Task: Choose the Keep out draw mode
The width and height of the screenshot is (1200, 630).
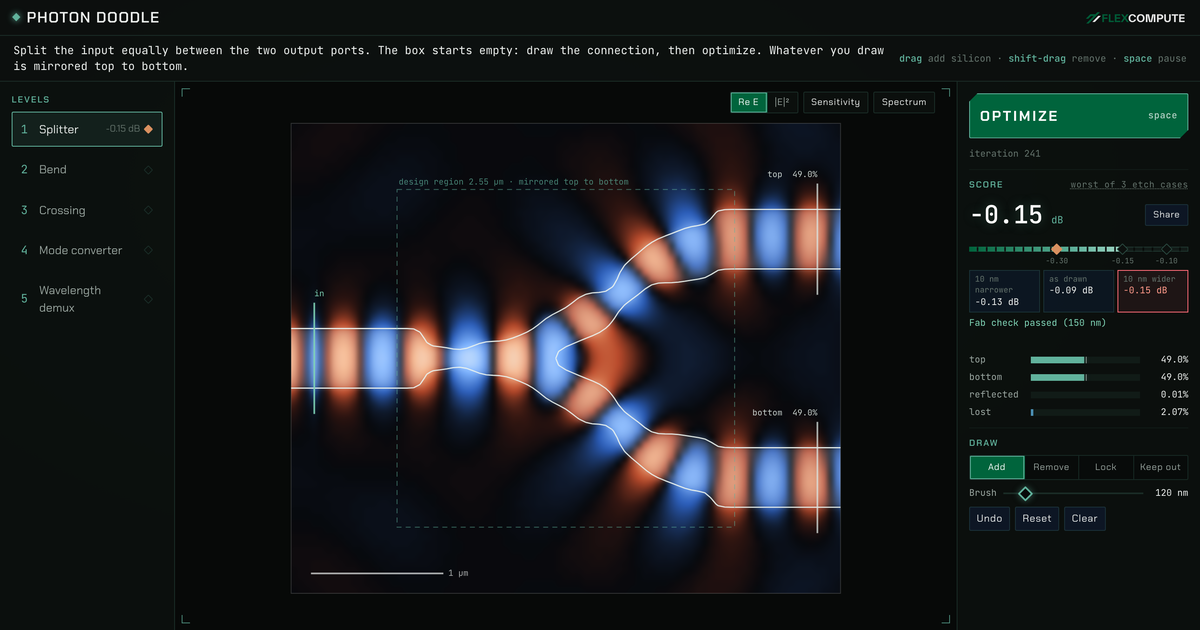Action: [x=1160, y=467]
